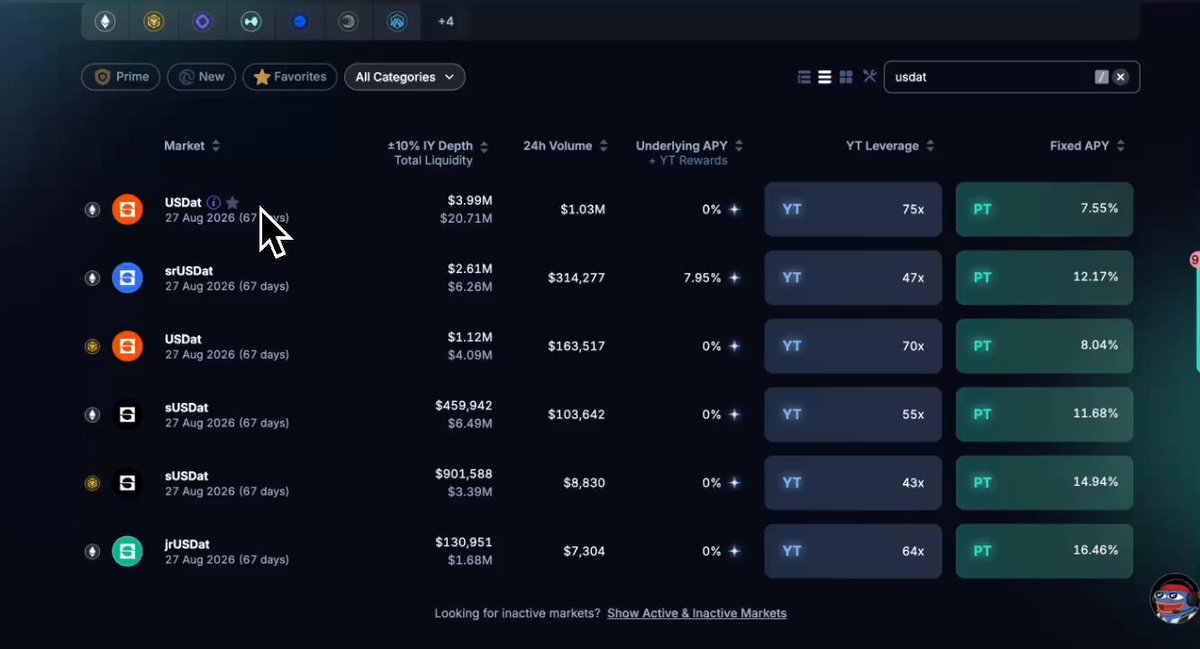Open the YT 70x button

pyautogui.click(x=853, y=346)
